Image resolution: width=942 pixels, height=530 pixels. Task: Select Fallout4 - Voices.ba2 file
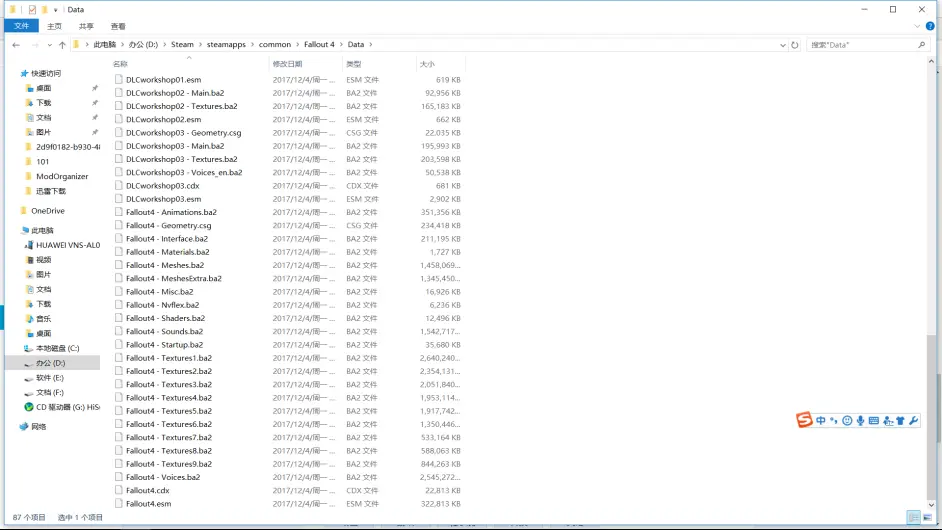[x=163, y=477]
